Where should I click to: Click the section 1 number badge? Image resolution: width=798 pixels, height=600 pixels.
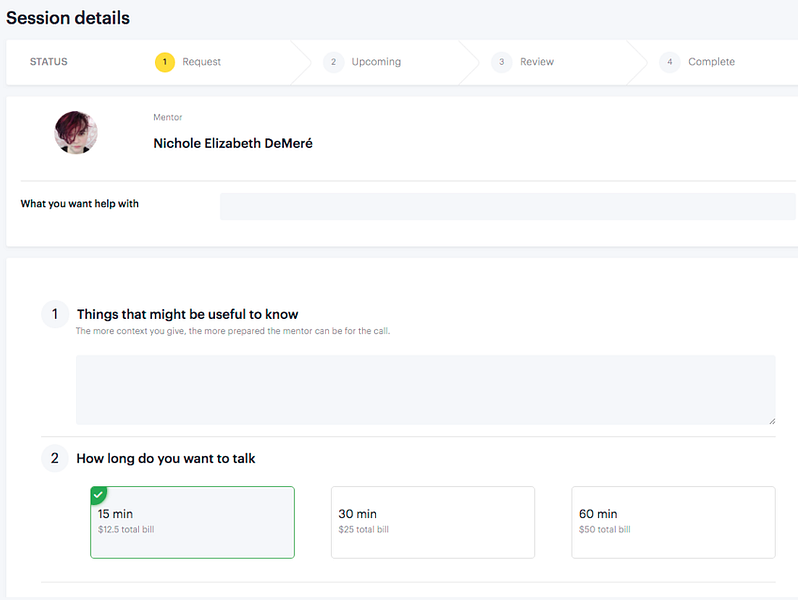tap(55, 314)
